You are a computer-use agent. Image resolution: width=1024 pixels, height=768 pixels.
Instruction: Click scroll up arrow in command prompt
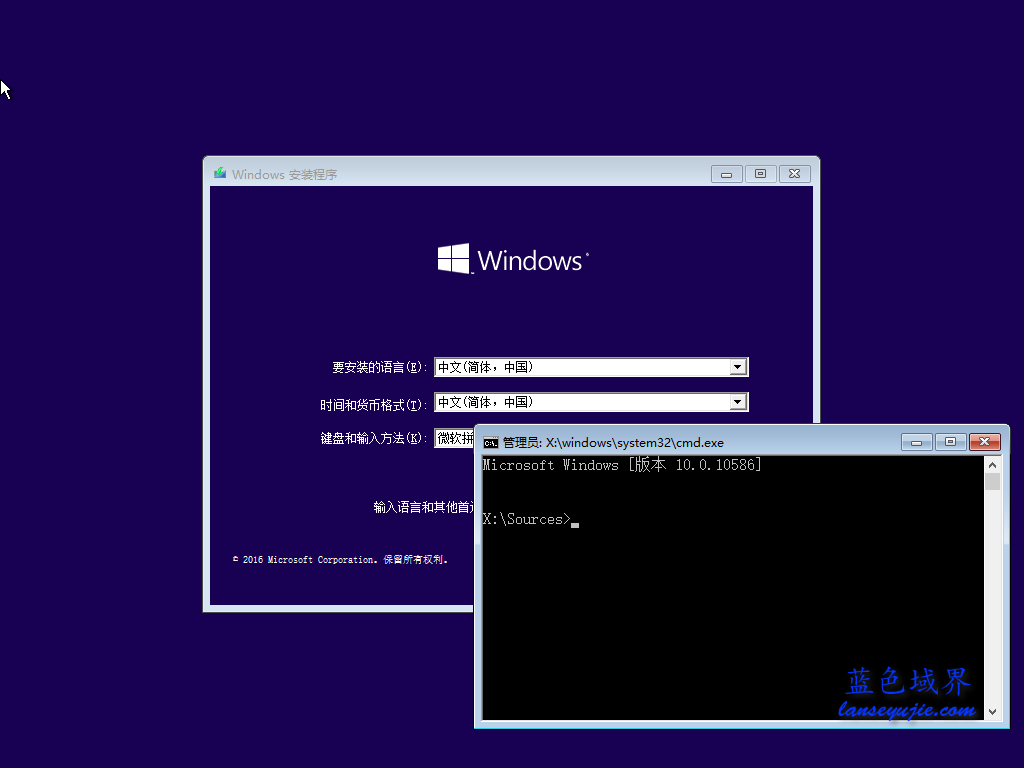[x=993, y=465]
